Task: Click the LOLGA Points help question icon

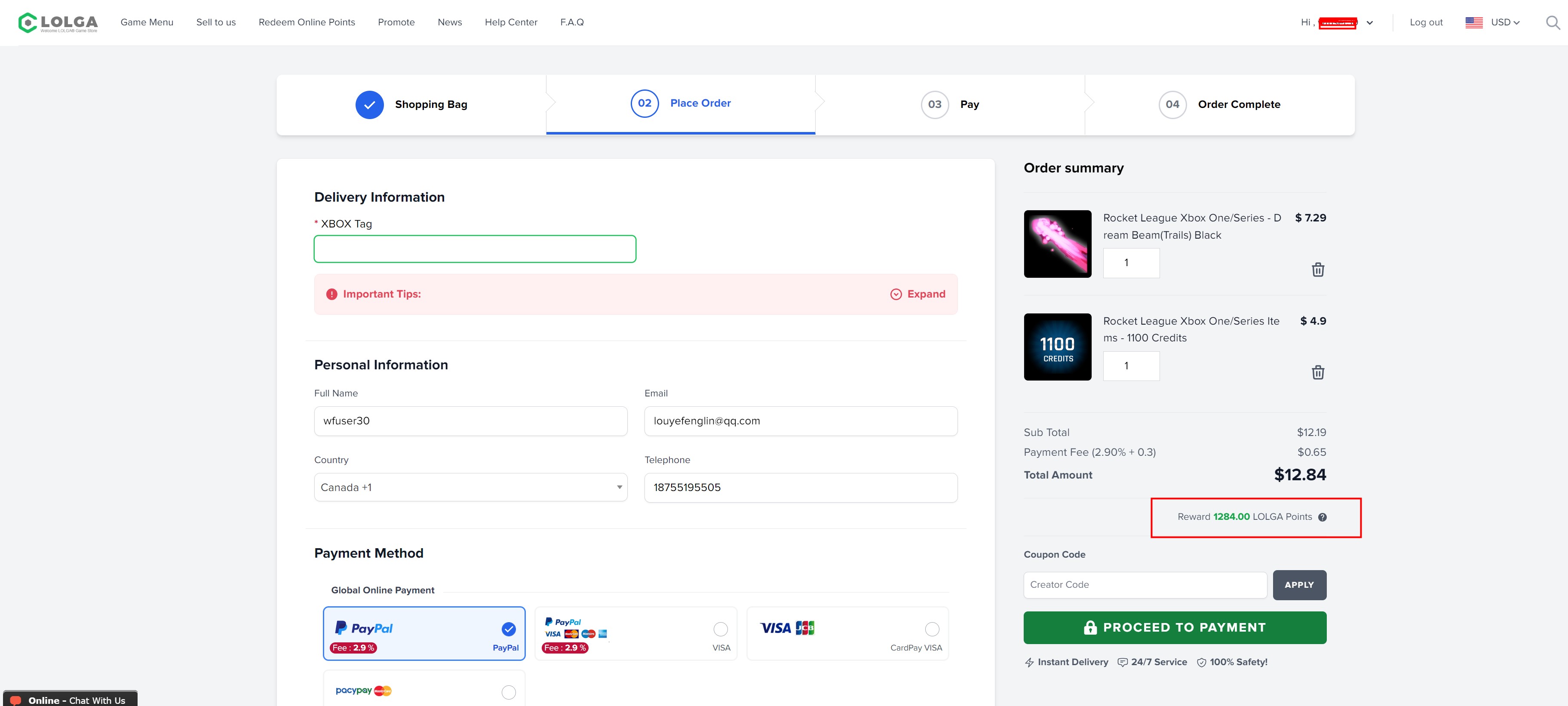Action: coord(1322,517)
